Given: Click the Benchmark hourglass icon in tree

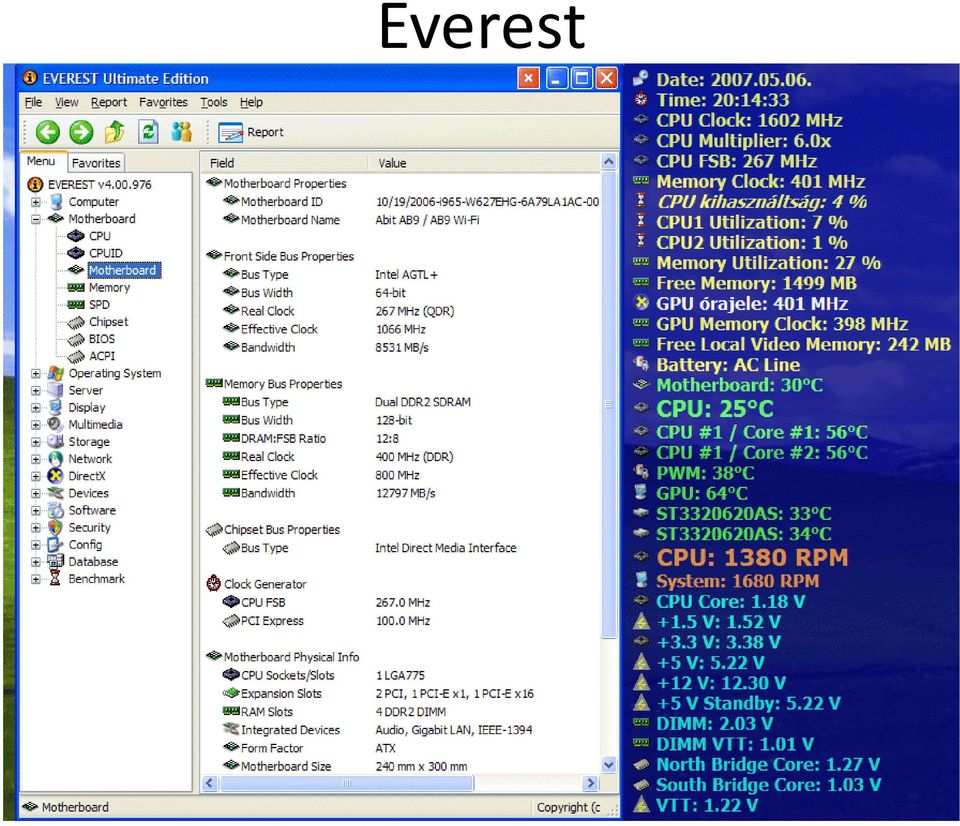Looking at the screenshot, I should (56, 579).
